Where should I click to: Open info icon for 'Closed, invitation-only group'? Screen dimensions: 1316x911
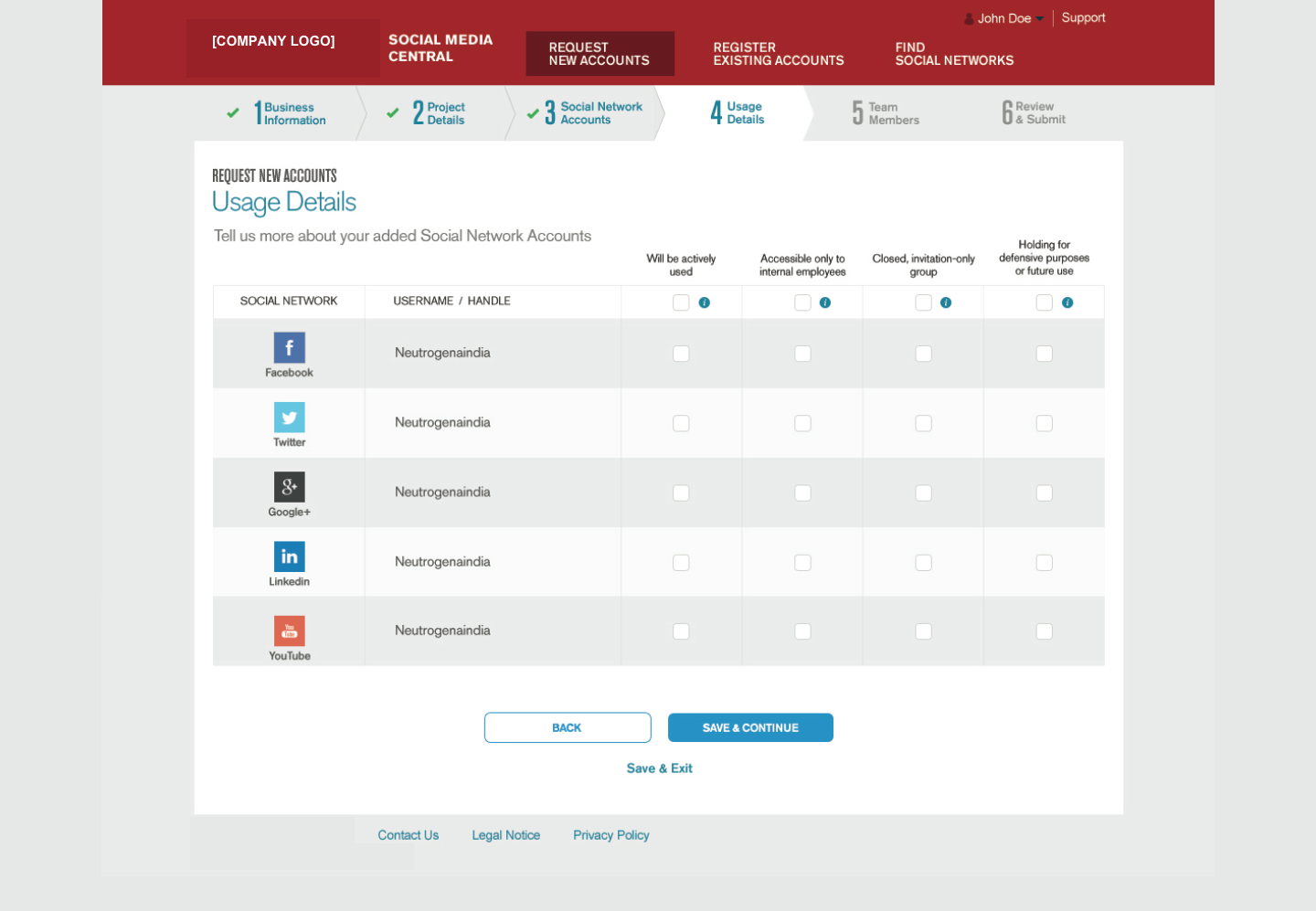[x=946, y=302]
